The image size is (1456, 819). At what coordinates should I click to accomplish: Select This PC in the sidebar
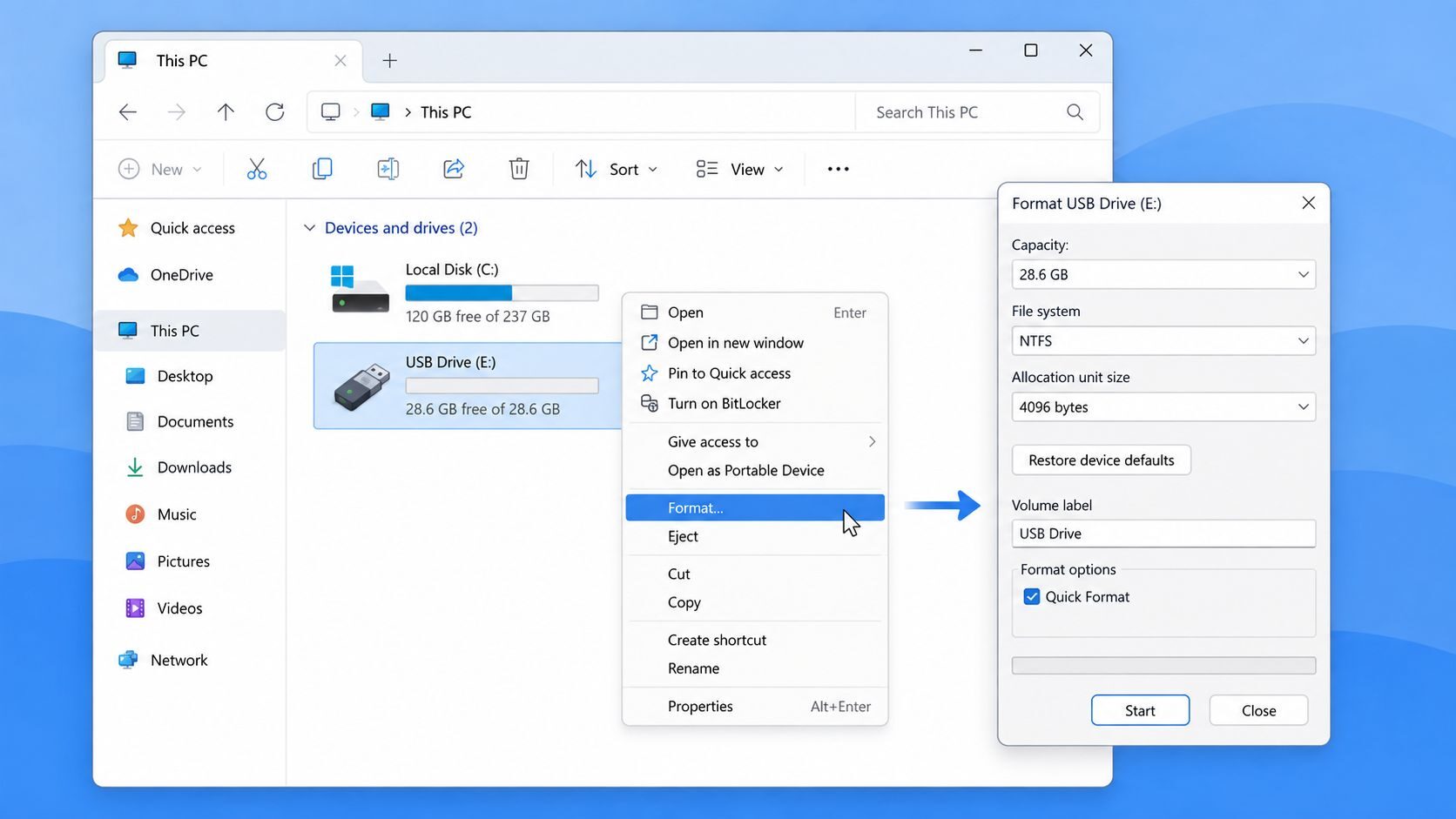tap(190, 331)
